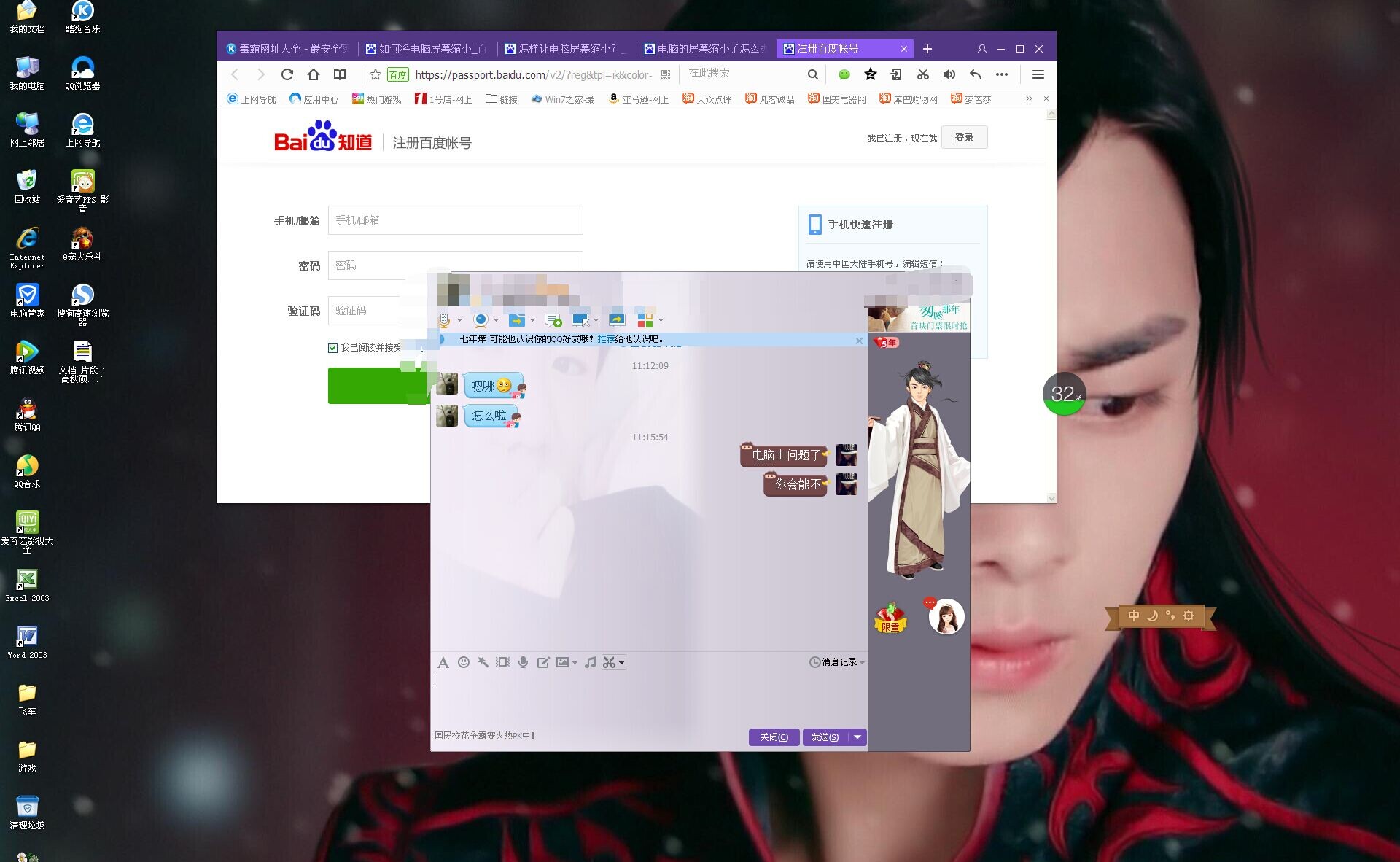Click the music note icon in chat toolbar

pos(590,662)
